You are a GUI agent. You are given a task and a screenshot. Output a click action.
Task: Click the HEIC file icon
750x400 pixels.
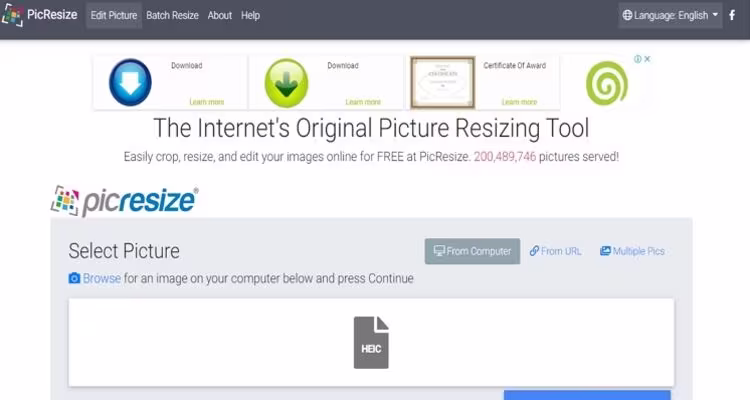coord(371,343)
